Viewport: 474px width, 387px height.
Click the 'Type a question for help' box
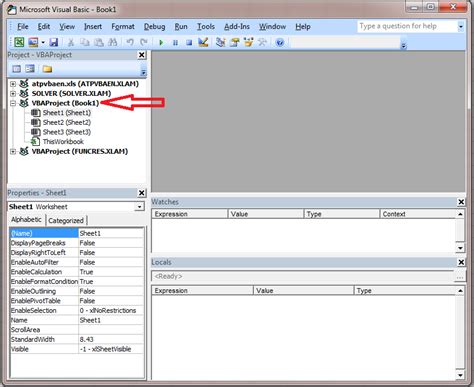click(407, 26)
